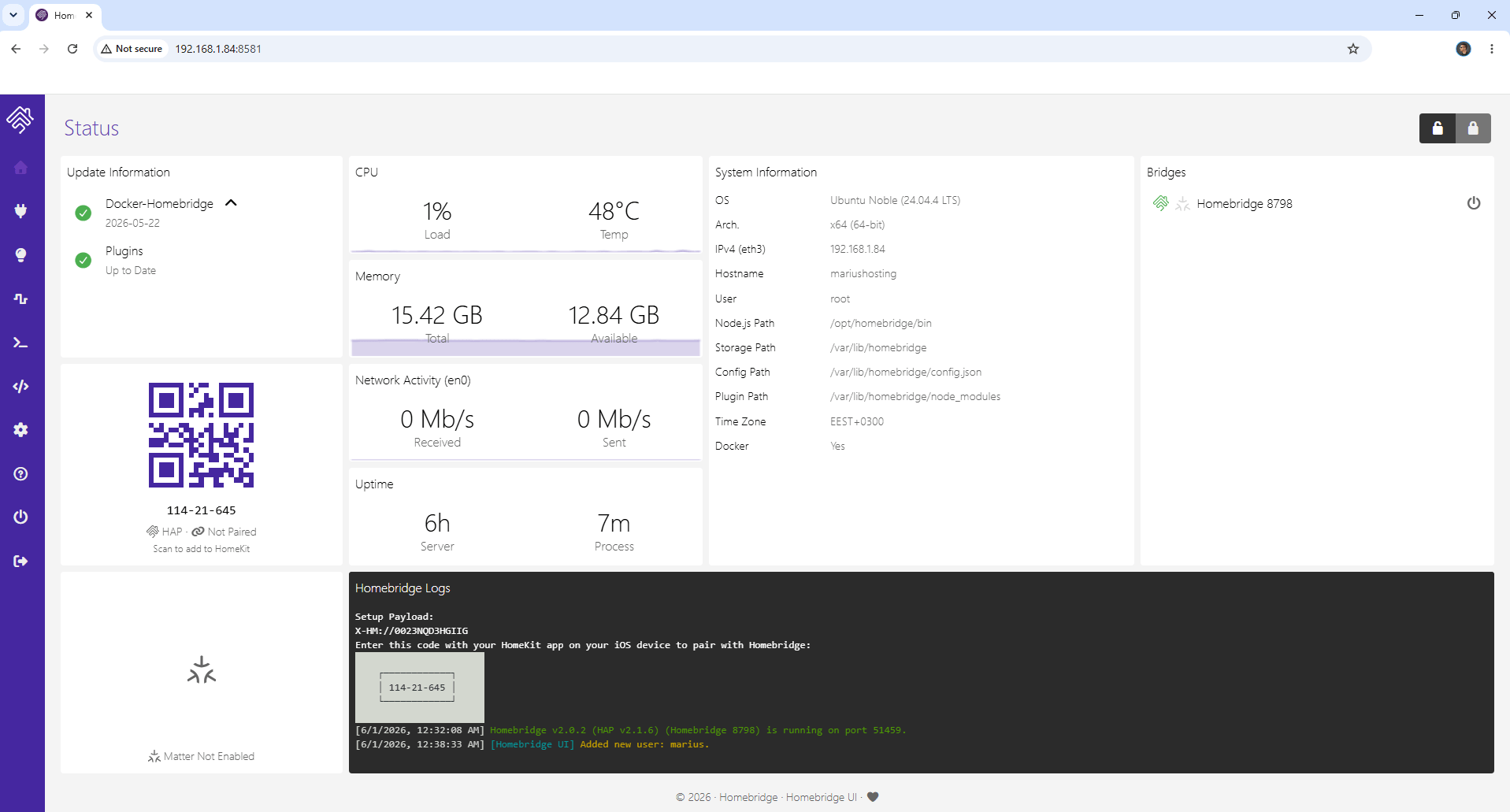The height and width of the screenshot is (812, 1510).
Task: Click the Not secure site info badge
Action: click(132, 49)
